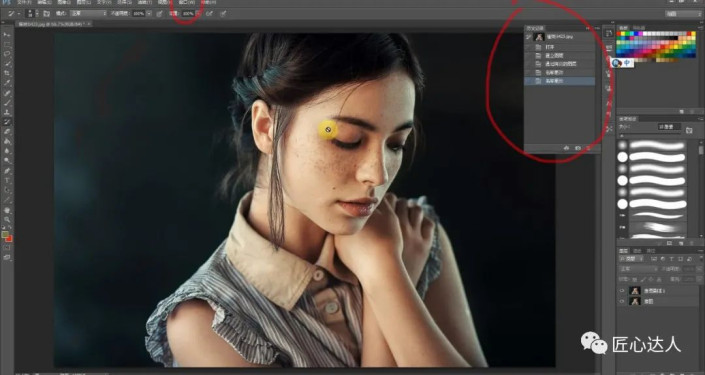Filter layers by type layers icon
This screenshot has height=375, width=705.
[671, 259]
